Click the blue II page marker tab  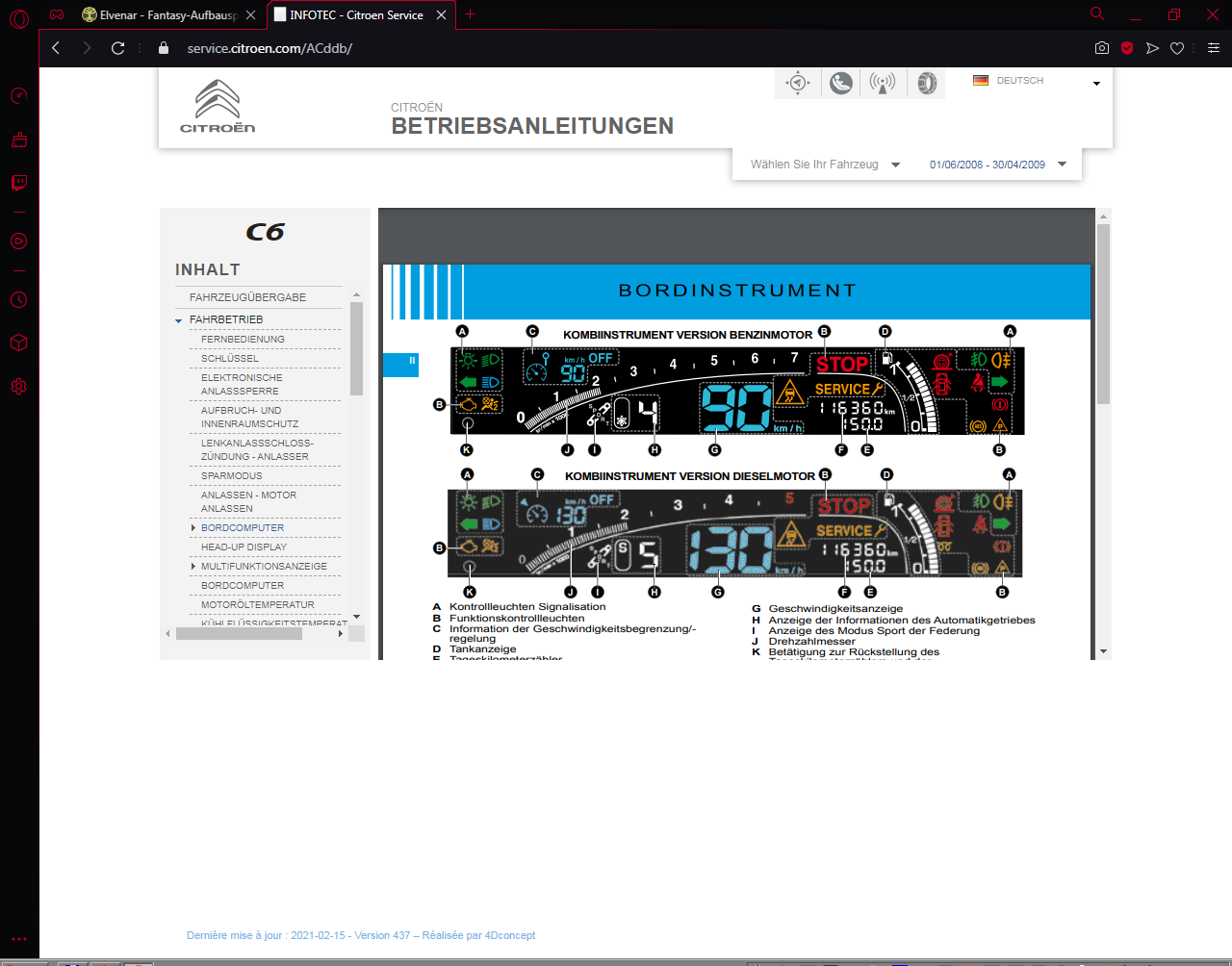(400, 364)
